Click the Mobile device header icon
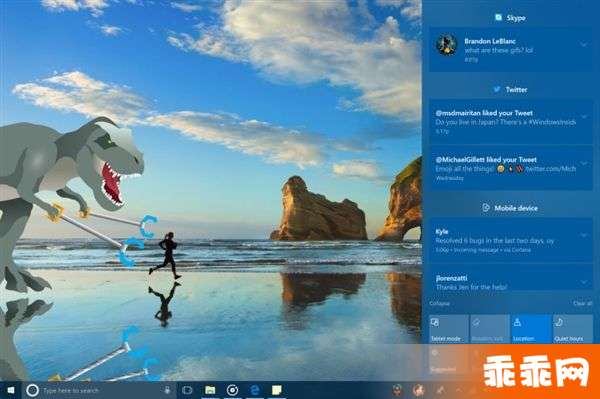 (x=486, y=208)
